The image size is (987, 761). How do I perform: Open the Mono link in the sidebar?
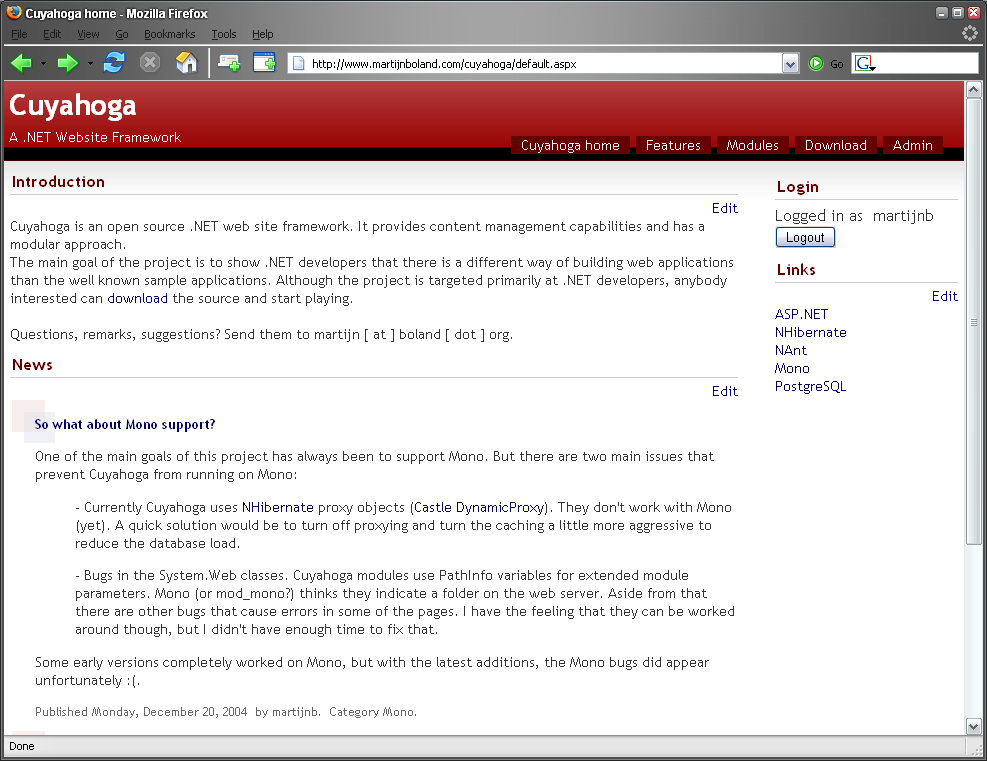click(x=792, y=368)
